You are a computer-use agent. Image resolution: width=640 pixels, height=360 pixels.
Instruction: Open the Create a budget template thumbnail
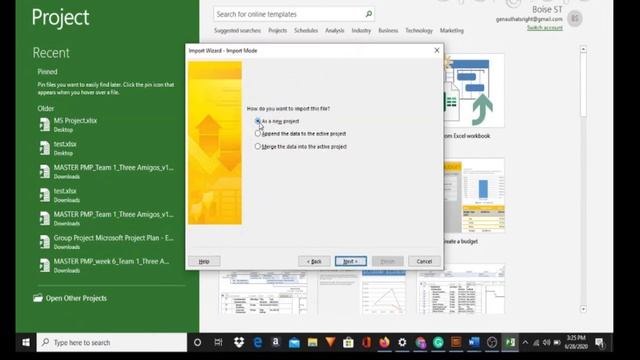click(x=474, y=196)
